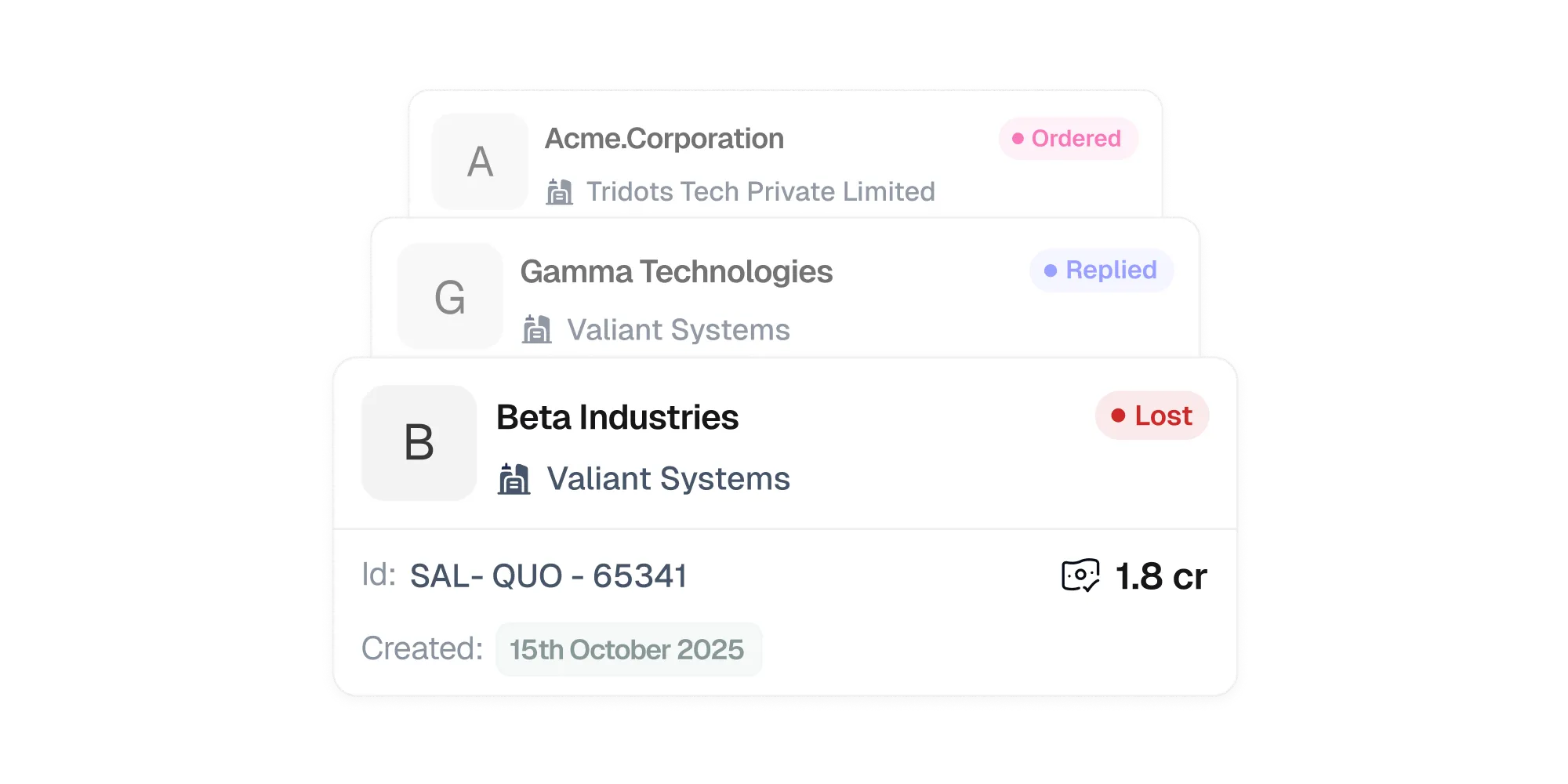Click the payment note icon beside 1.8 cr
The height and width of the screenshot is (784, 1568).
(x=1080, y=576)
